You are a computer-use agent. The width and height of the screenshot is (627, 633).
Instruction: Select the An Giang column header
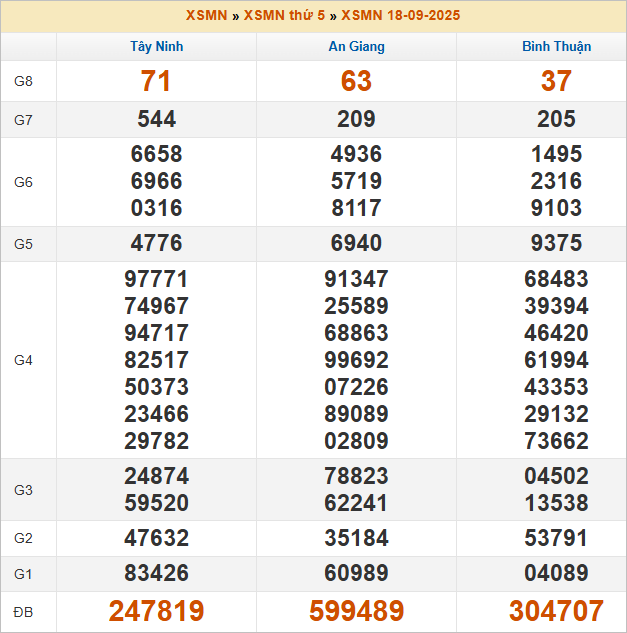tap(356, 47)
